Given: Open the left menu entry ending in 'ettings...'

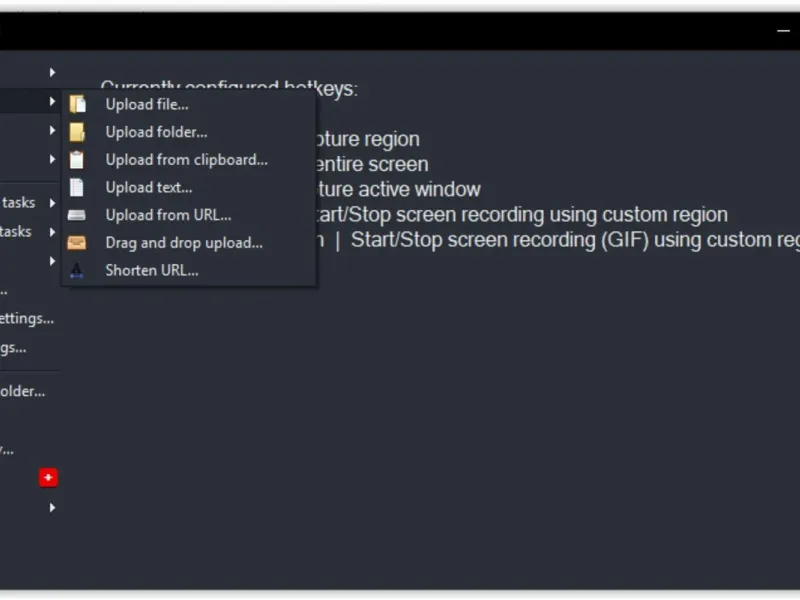Looking at the screenshot, I should [26, 319].
